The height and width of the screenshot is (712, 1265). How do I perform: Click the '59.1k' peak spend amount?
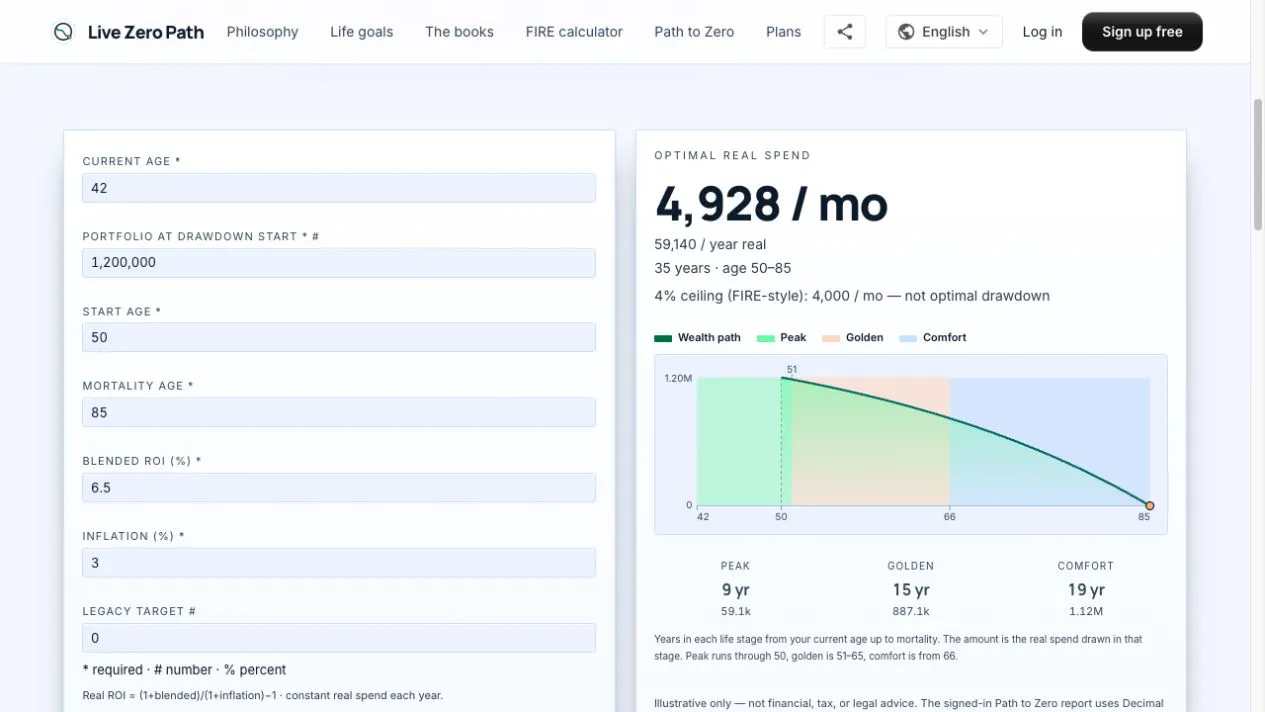click(x=735, y=611)
